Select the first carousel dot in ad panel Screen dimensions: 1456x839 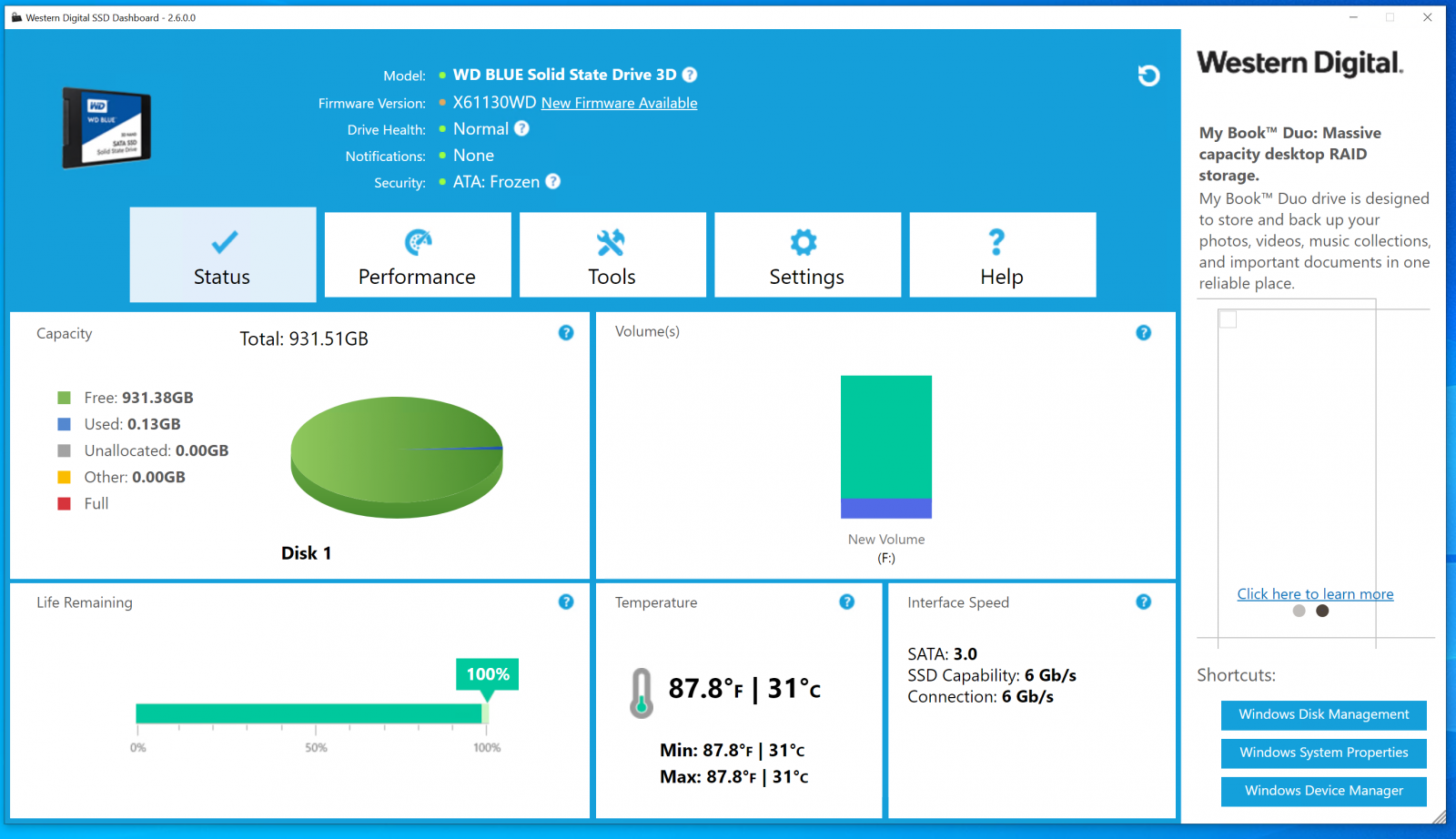tap(1299, 612)
